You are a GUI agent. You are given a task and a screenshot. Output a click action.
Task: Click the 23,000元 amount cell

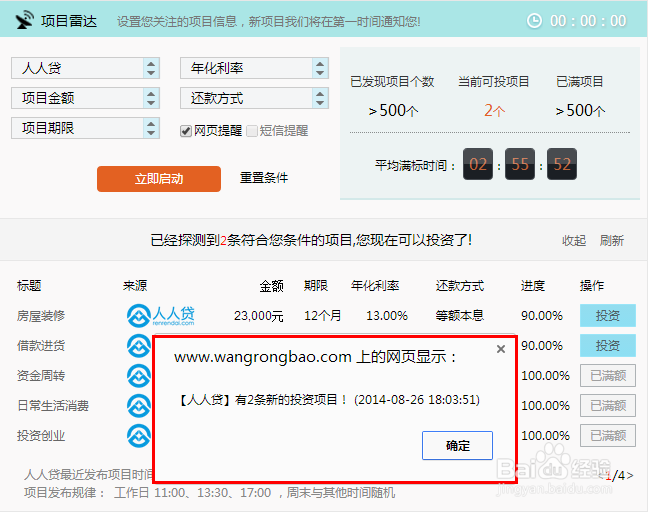coord(259,316)
